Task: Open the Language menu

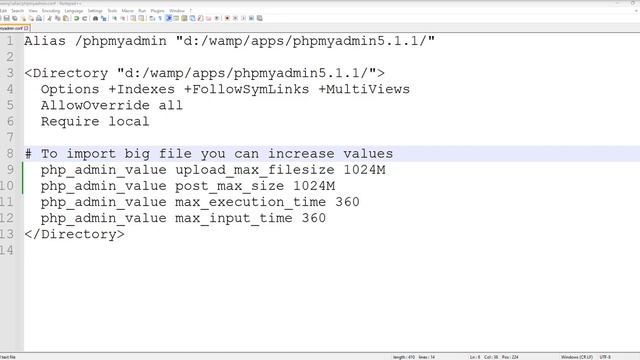Action: click(74, 11)
